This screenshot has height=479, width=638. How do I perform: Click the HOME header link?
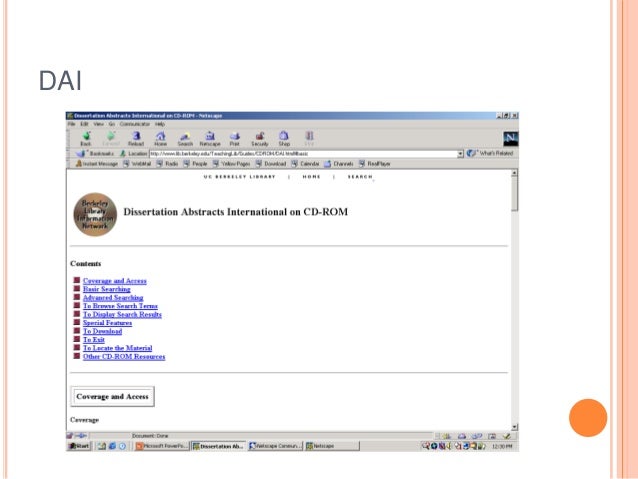click(311, 177)
